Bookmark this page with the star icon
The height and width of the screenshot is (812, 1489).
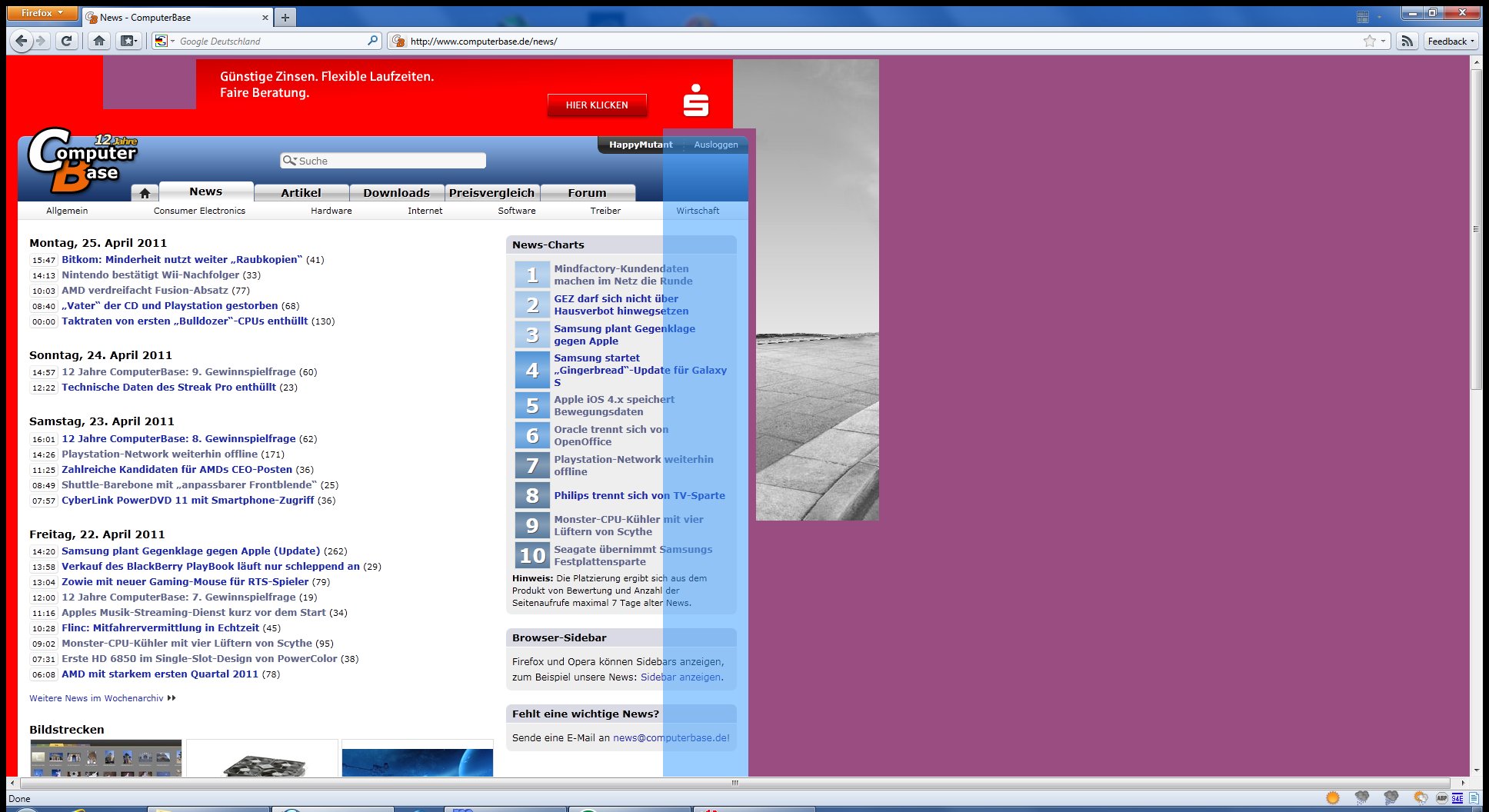1370,41
